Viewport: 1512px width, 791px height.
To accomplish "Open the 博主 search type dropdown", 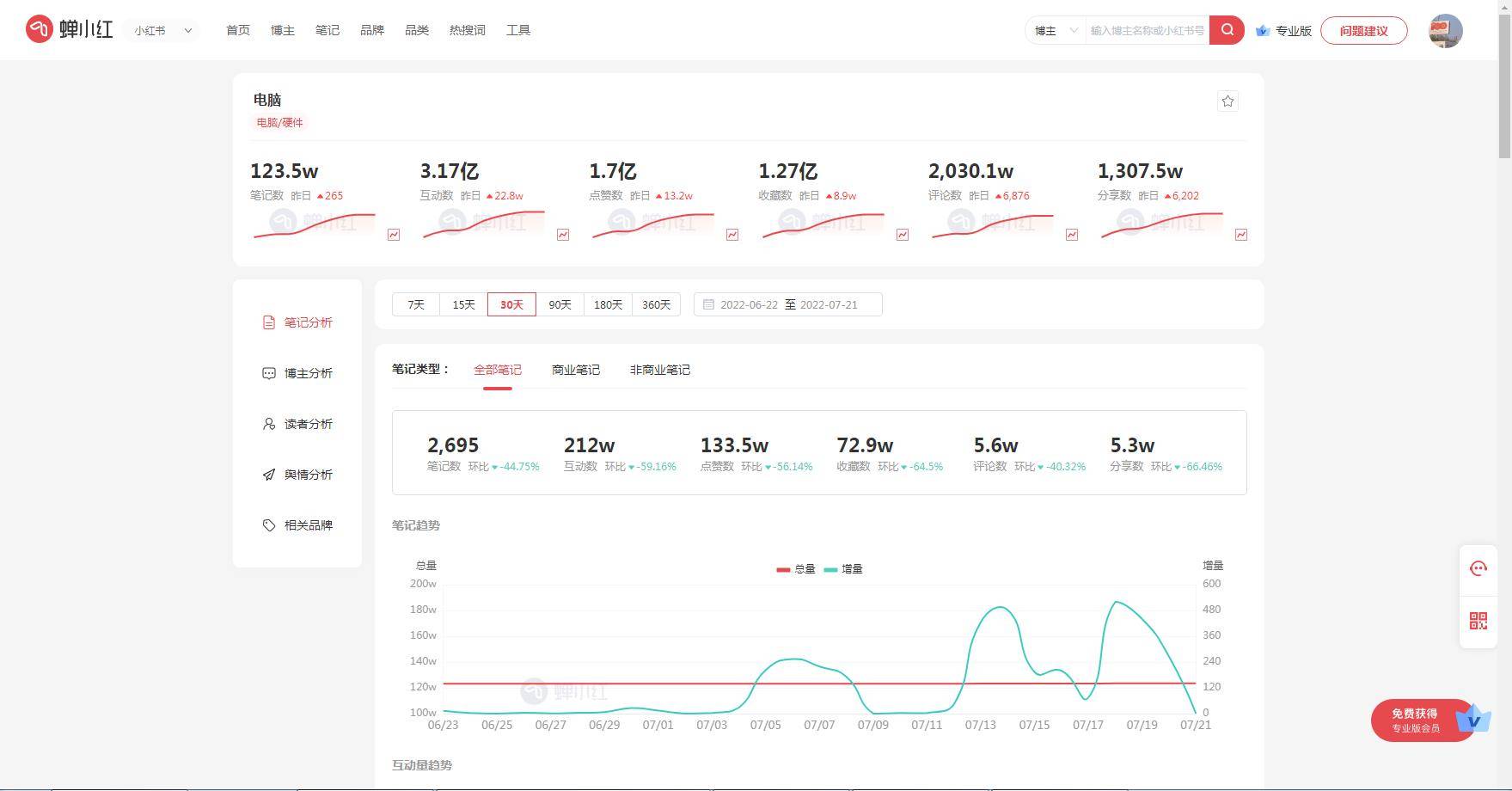I will [1056, 30].
